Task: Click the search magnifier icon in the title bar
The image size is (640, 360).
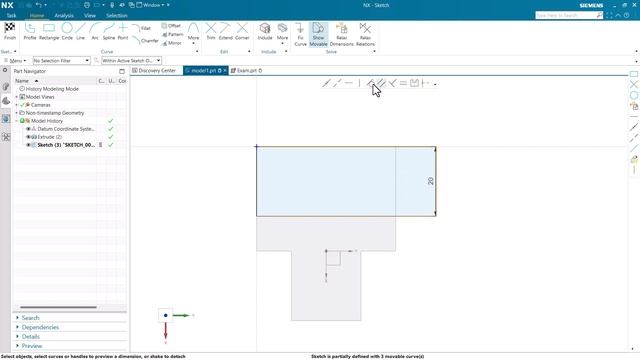Action: pyautogui.click(x=599, y=15)
